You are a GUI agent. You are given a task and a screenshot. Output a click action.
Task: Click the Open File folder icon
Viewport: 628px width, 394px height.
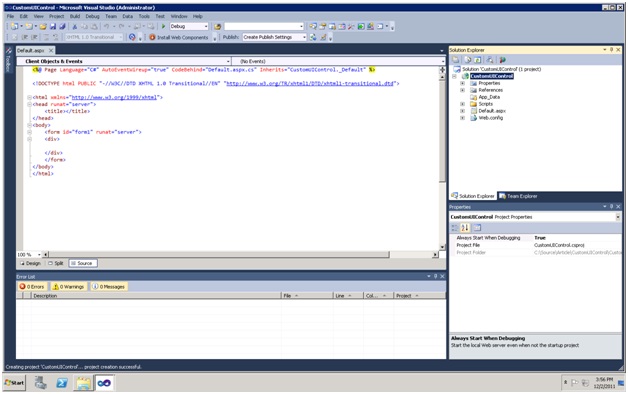(43, 26)
